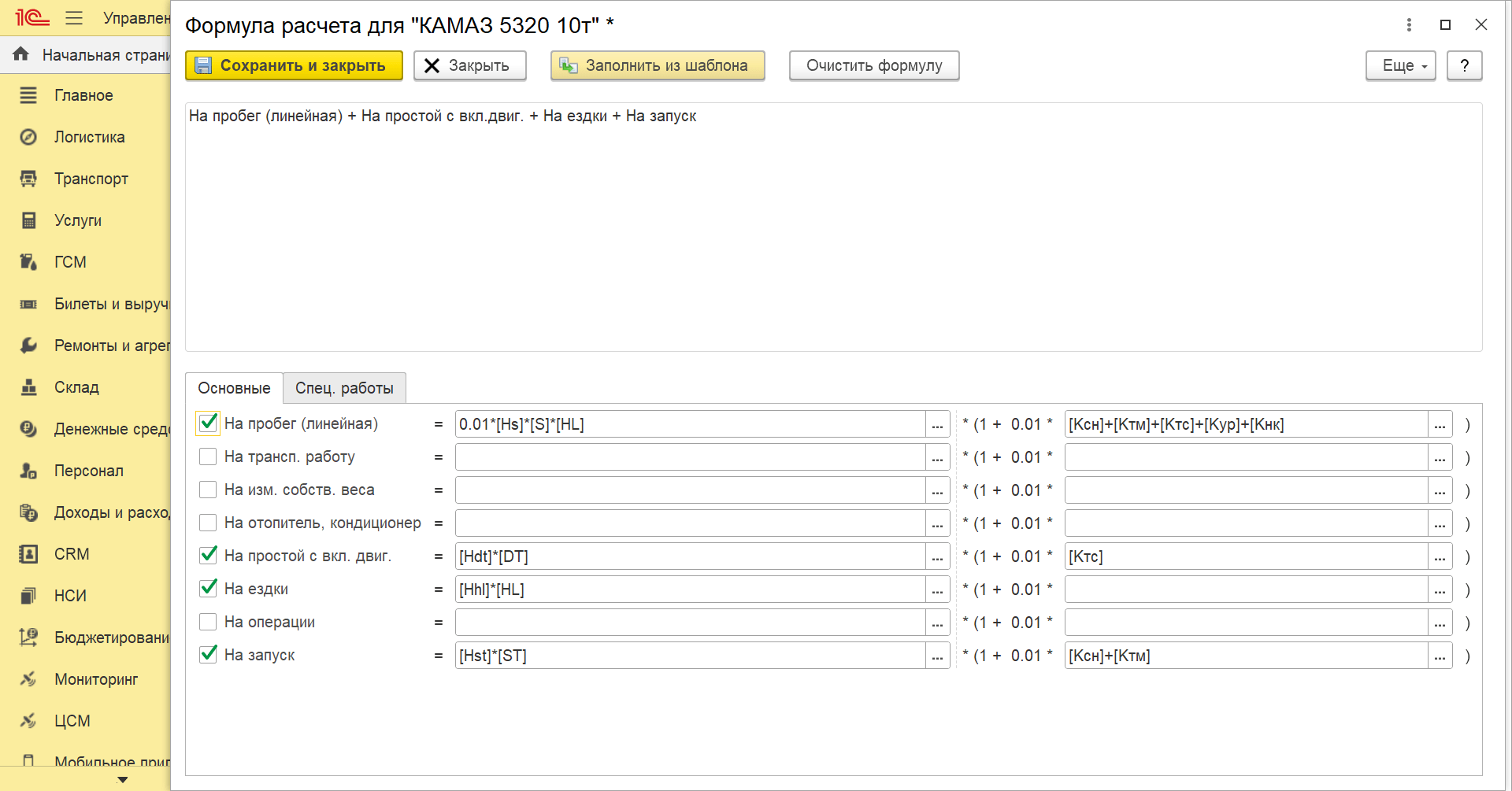Enable the На трансп. работу checkbox

(208, 456)
